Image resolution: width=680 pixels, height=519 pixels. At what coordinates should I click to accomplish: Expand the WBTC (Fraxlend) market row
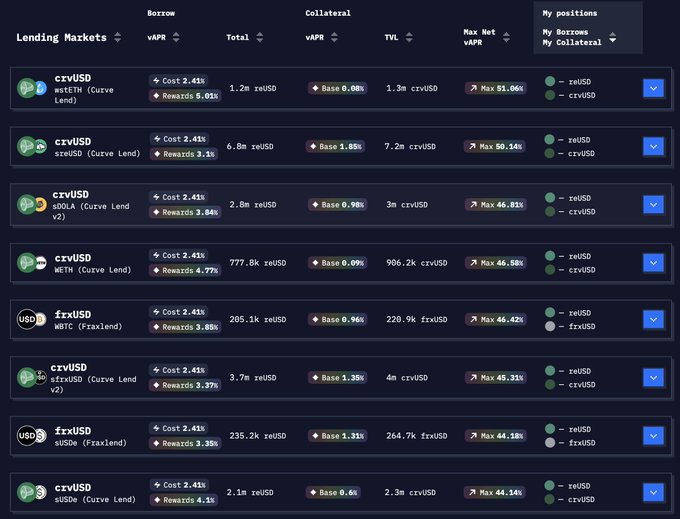click(654, 320)
